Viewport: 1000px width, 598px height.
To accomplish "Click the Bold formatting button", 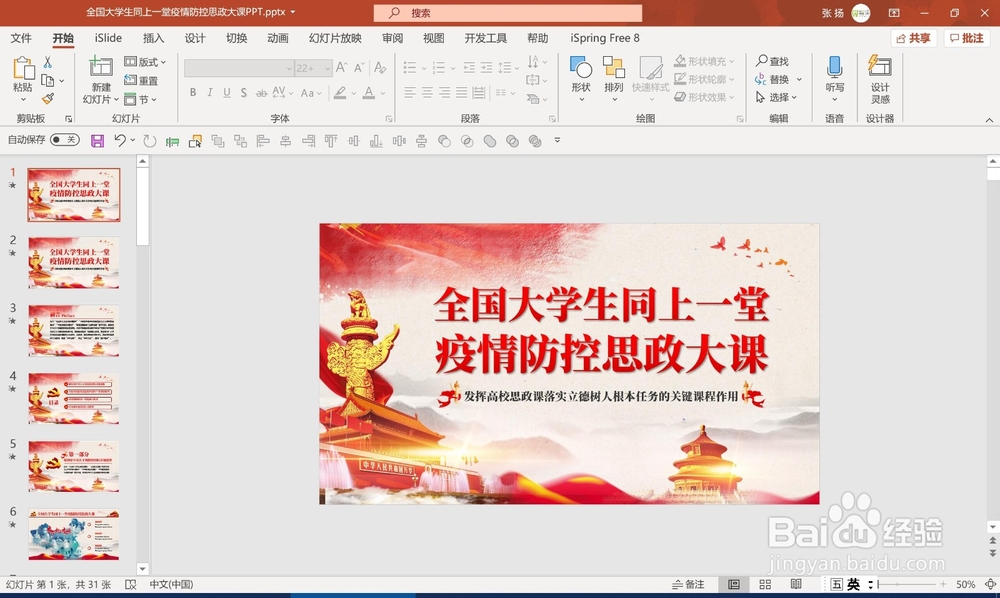I will click(193, 93).
